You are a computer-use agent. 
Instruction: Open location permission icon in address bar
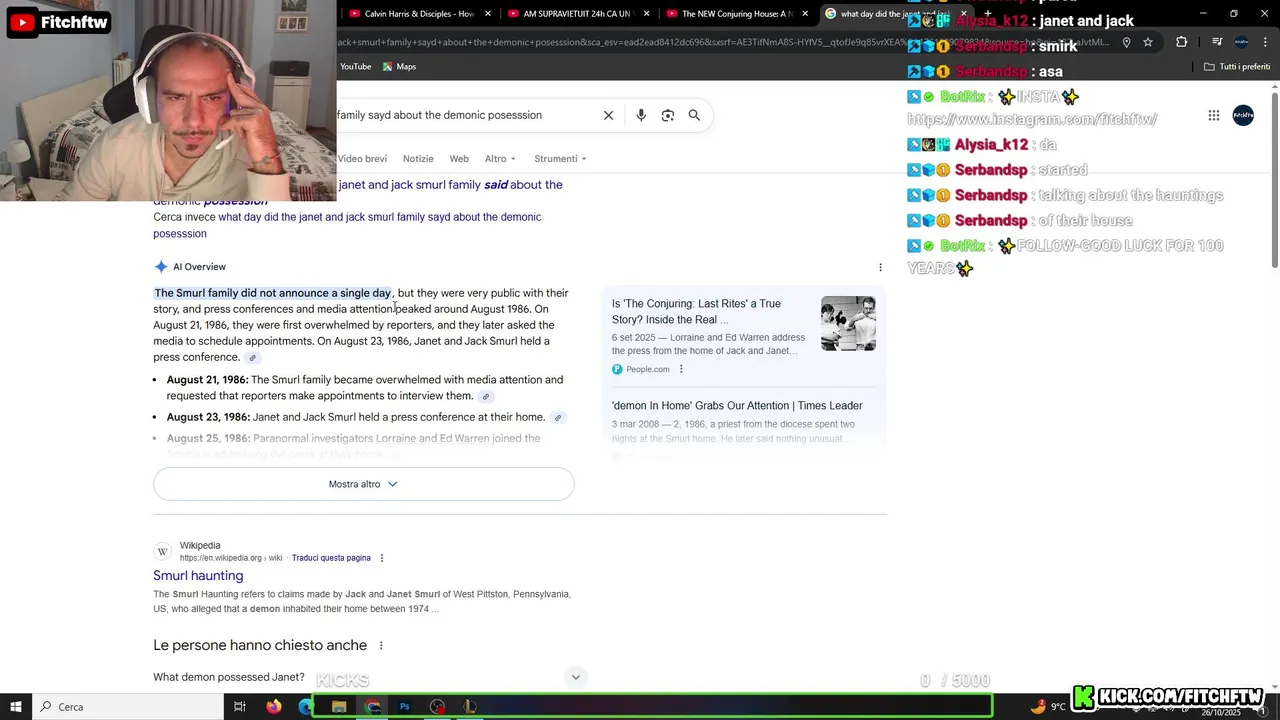(1126, 42)
